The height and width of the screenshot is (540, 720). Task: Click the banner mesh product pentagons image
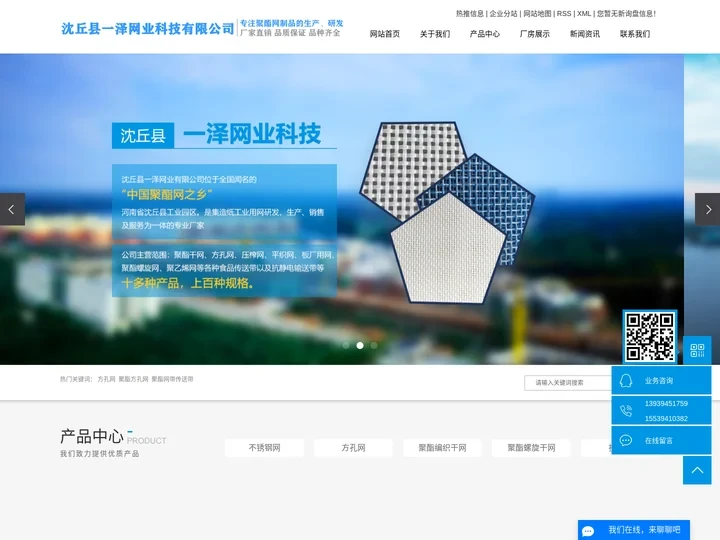point(447,212)
